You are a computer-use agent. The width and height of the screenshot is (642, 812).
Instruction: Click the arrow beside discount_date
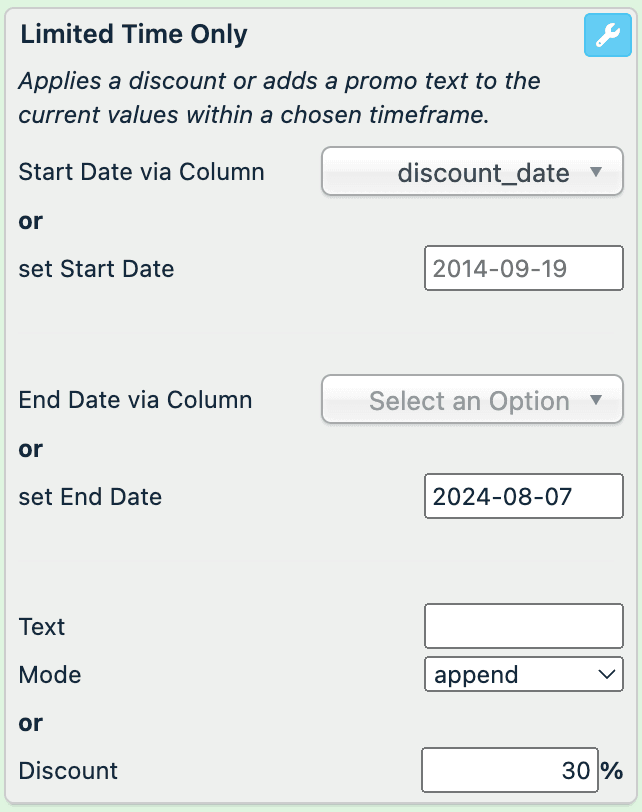tap(596, 172)
